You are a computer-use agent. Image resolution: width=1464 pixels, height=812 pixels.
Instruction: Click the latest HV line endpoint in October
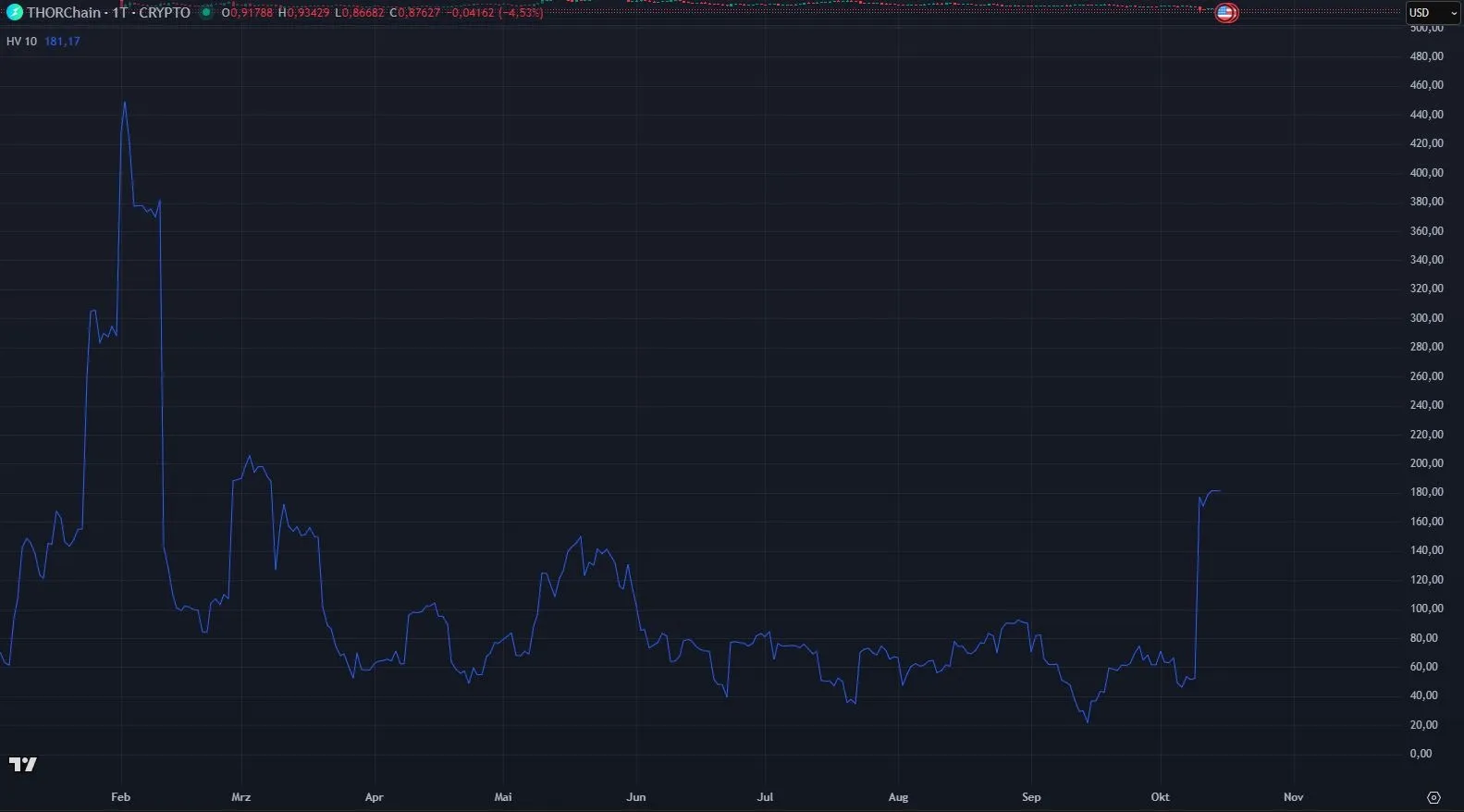click(1220, 491)
